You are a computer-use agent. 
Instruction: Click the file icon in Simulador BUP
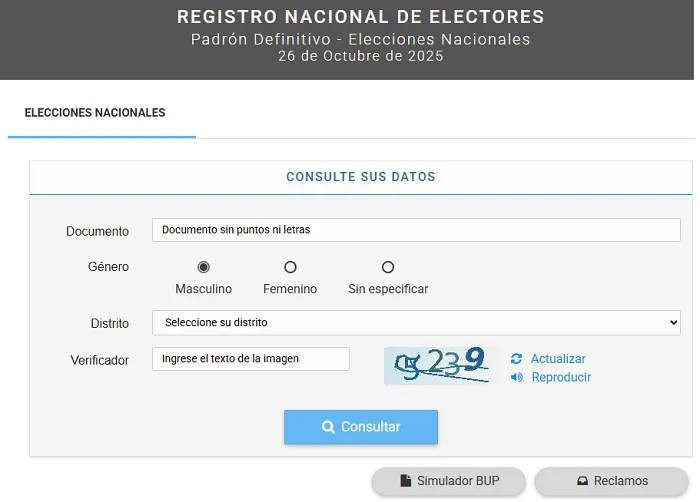point(406,481)
